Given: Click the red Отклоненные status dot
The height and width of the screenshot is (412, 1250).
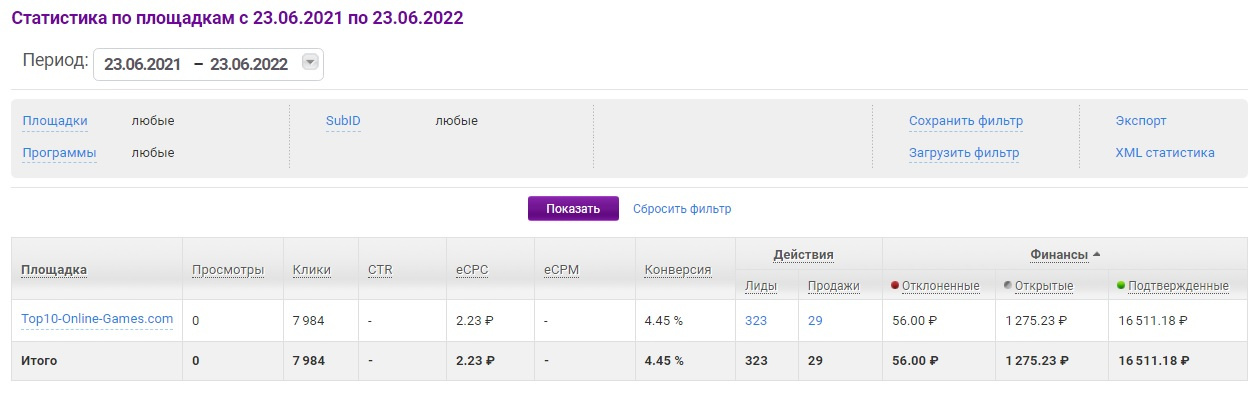Looking at the screenshot, I should coord(895,285).
